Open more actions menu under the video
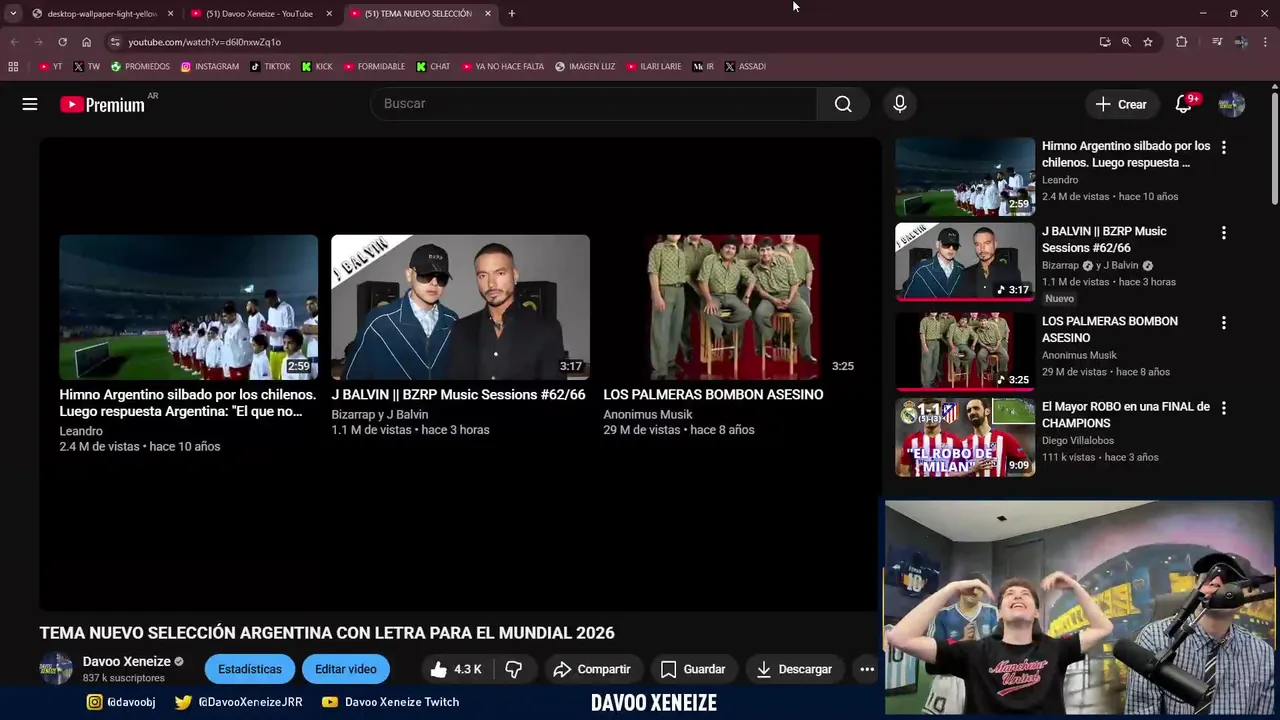Image resolution: width=1280 pixels, height=720 pixels. pyautogui.click(x=867, y=669)
